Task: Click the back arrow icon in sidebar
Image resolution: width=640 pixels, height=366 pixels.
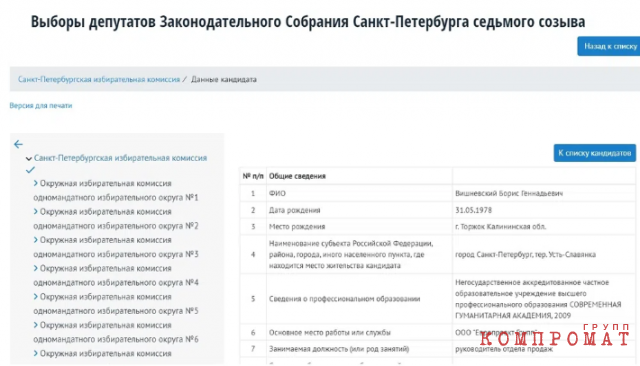Action: click(18, 144)
